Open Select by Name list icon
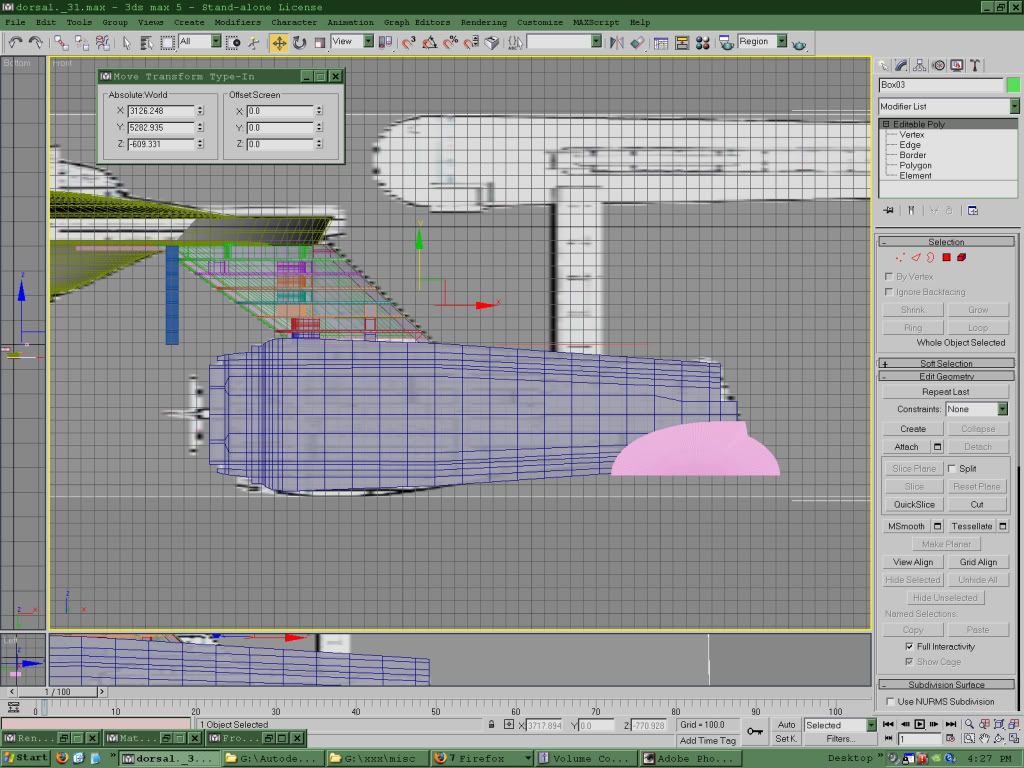This screenshot has height=768, width=1024. tap(147, 43)
